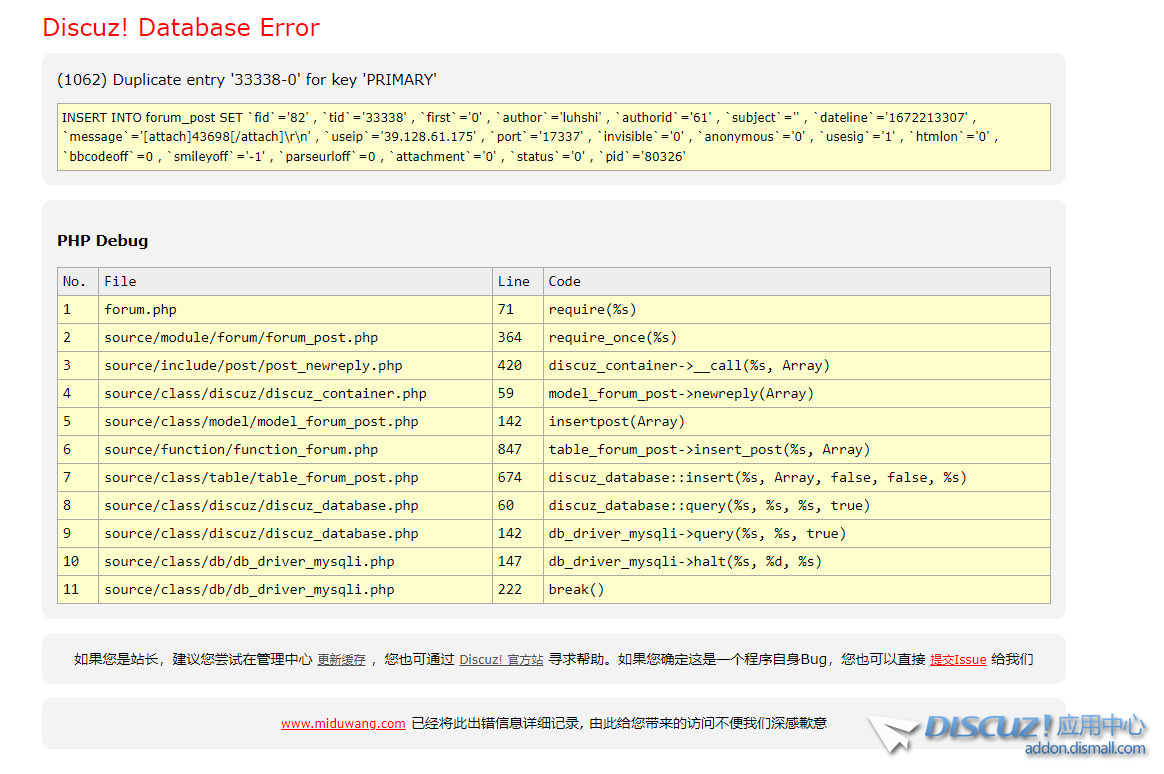Select source/module/forum/forum_post.php cell

(295, 338)
